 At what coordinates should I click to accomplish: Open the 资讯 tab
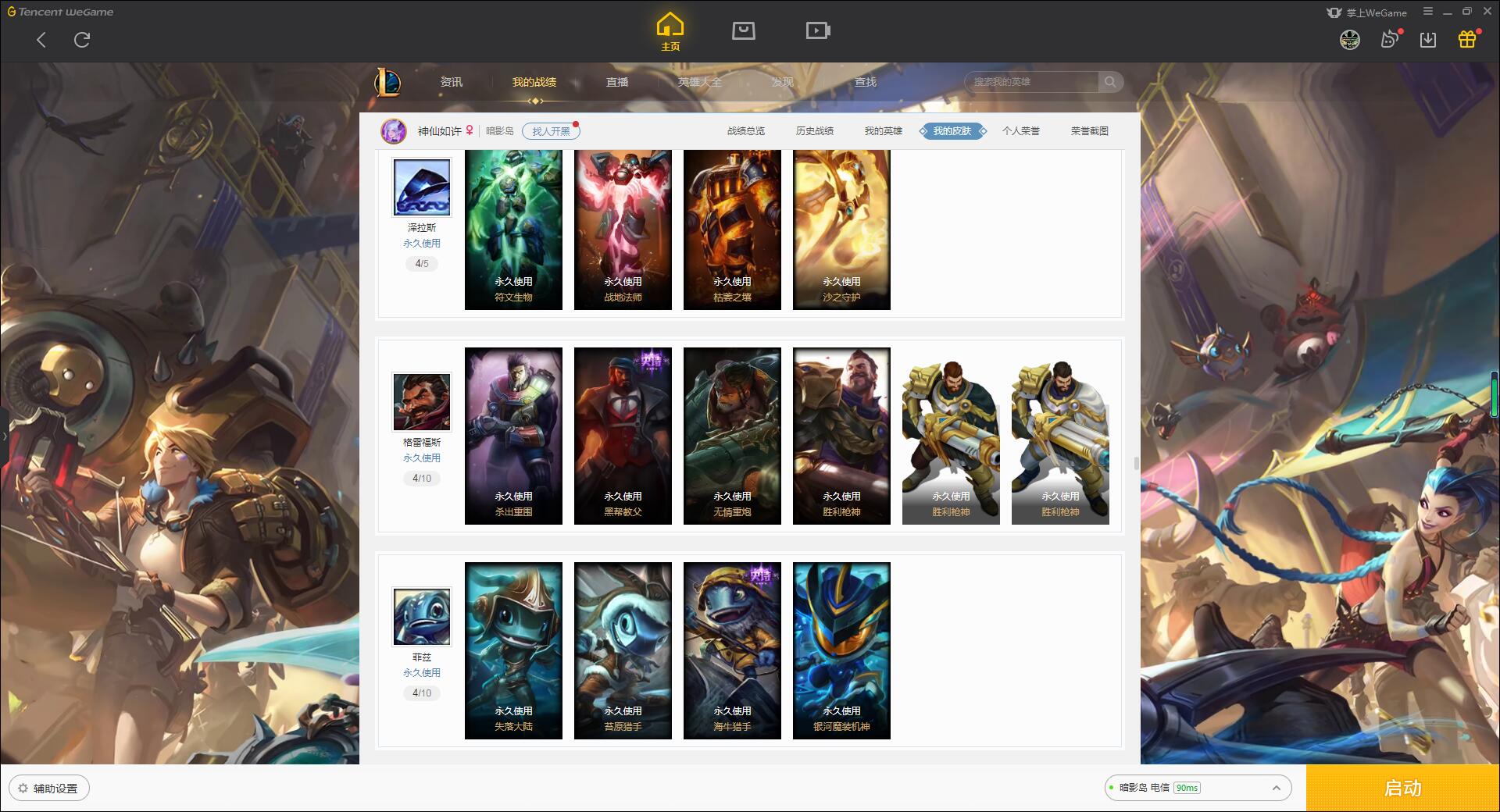pyautogui.click(x=452, y=82)
